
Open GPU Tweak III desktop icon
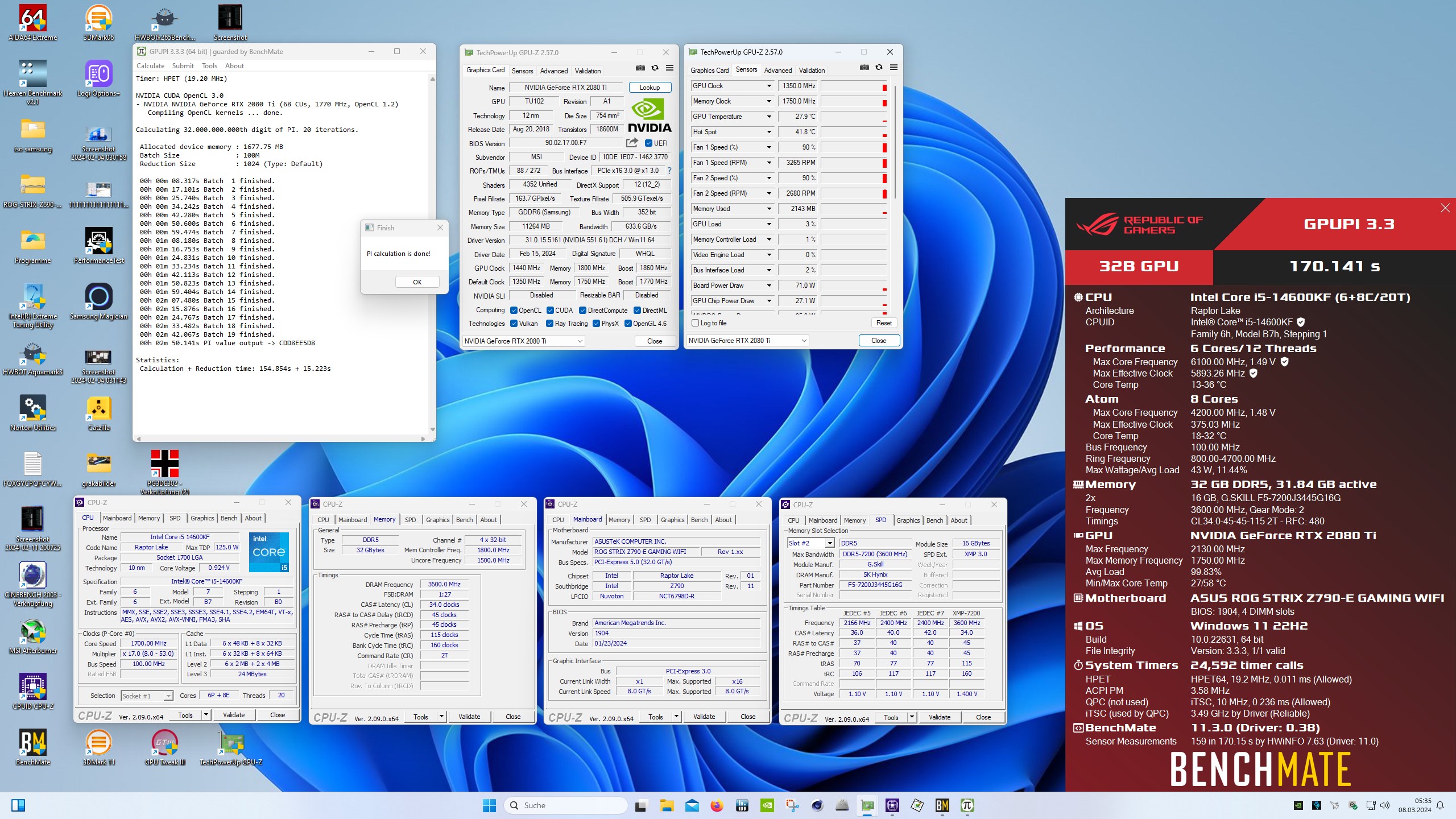coord(165,747)
